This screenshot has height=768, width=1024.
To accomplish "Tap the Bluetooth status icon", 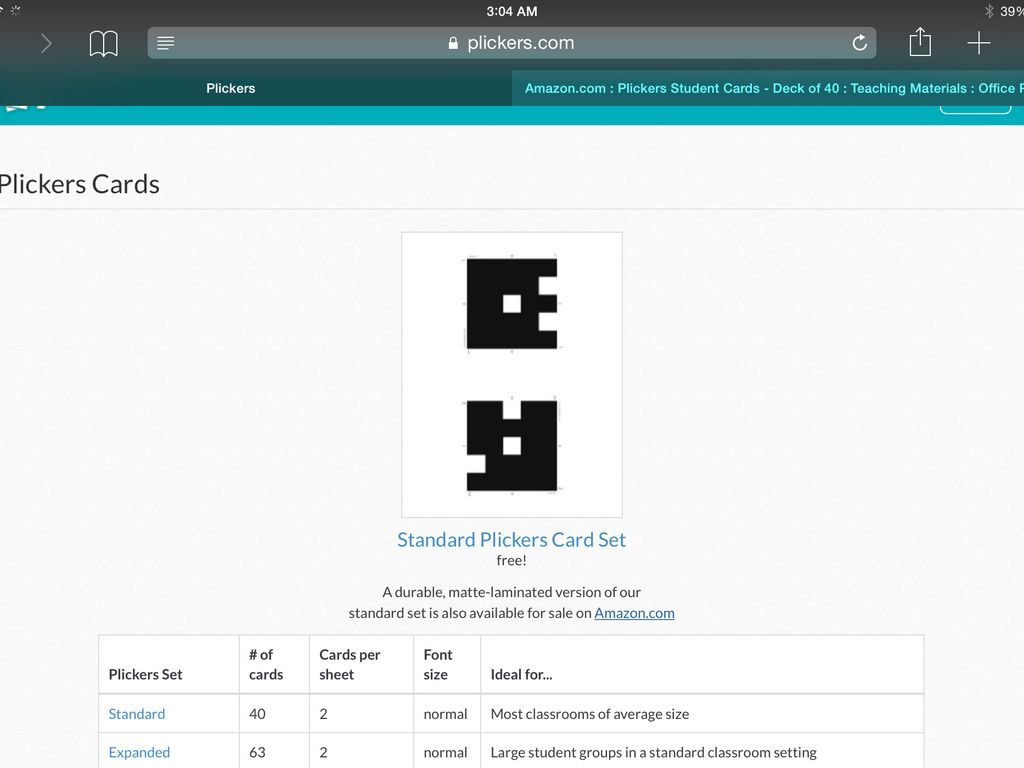I will [989, 11].
